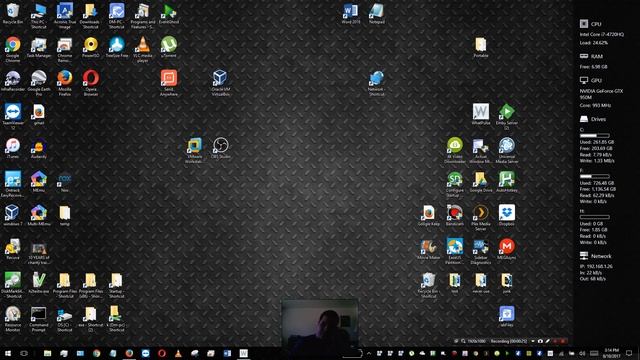Image resolution: width=640 pixels, height=360 pixels.
Task: Select the MEGAsync desktop icon
Action: point(507,249)
